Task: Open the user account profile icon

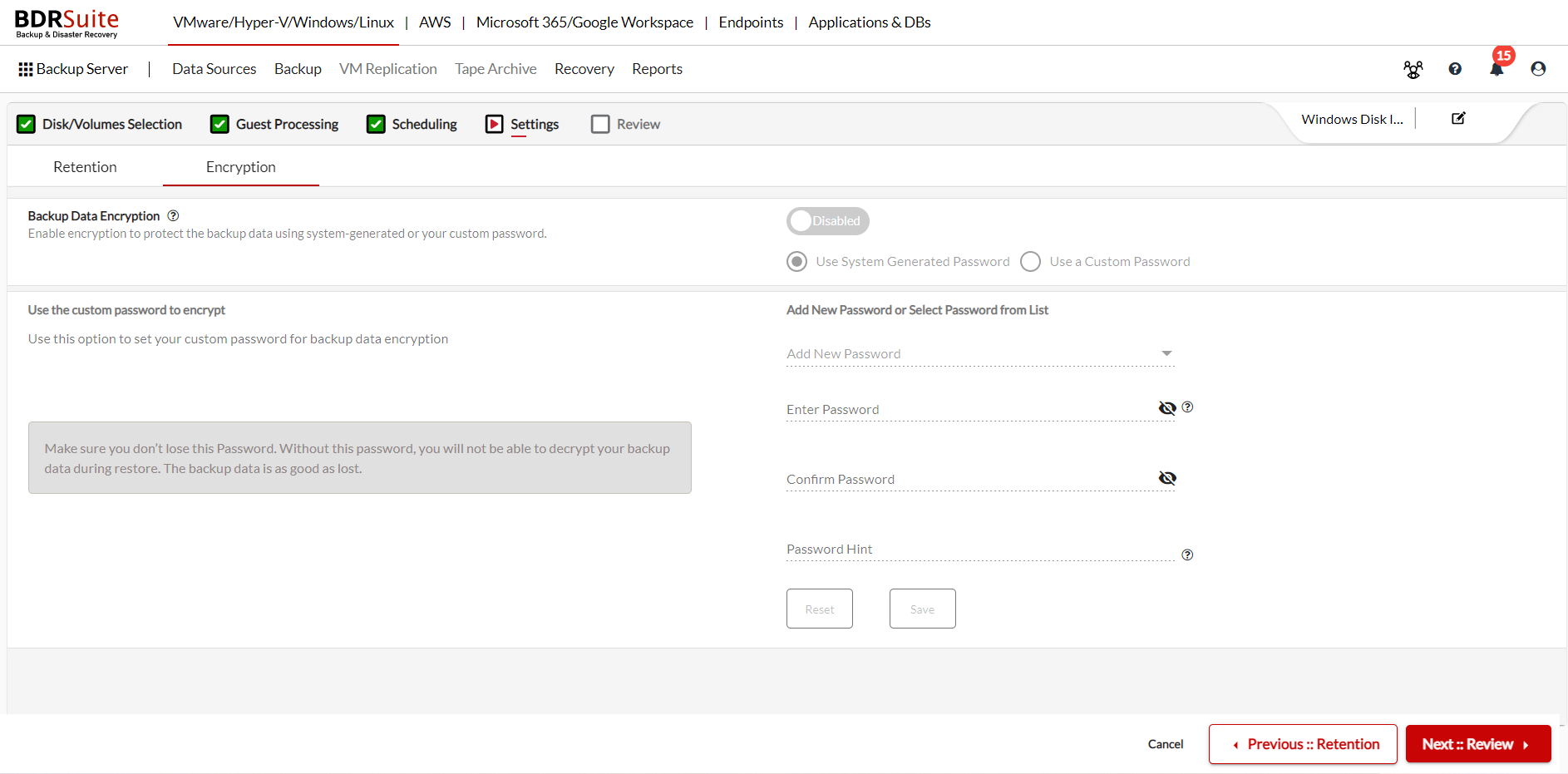Action: click(1538, 69)
